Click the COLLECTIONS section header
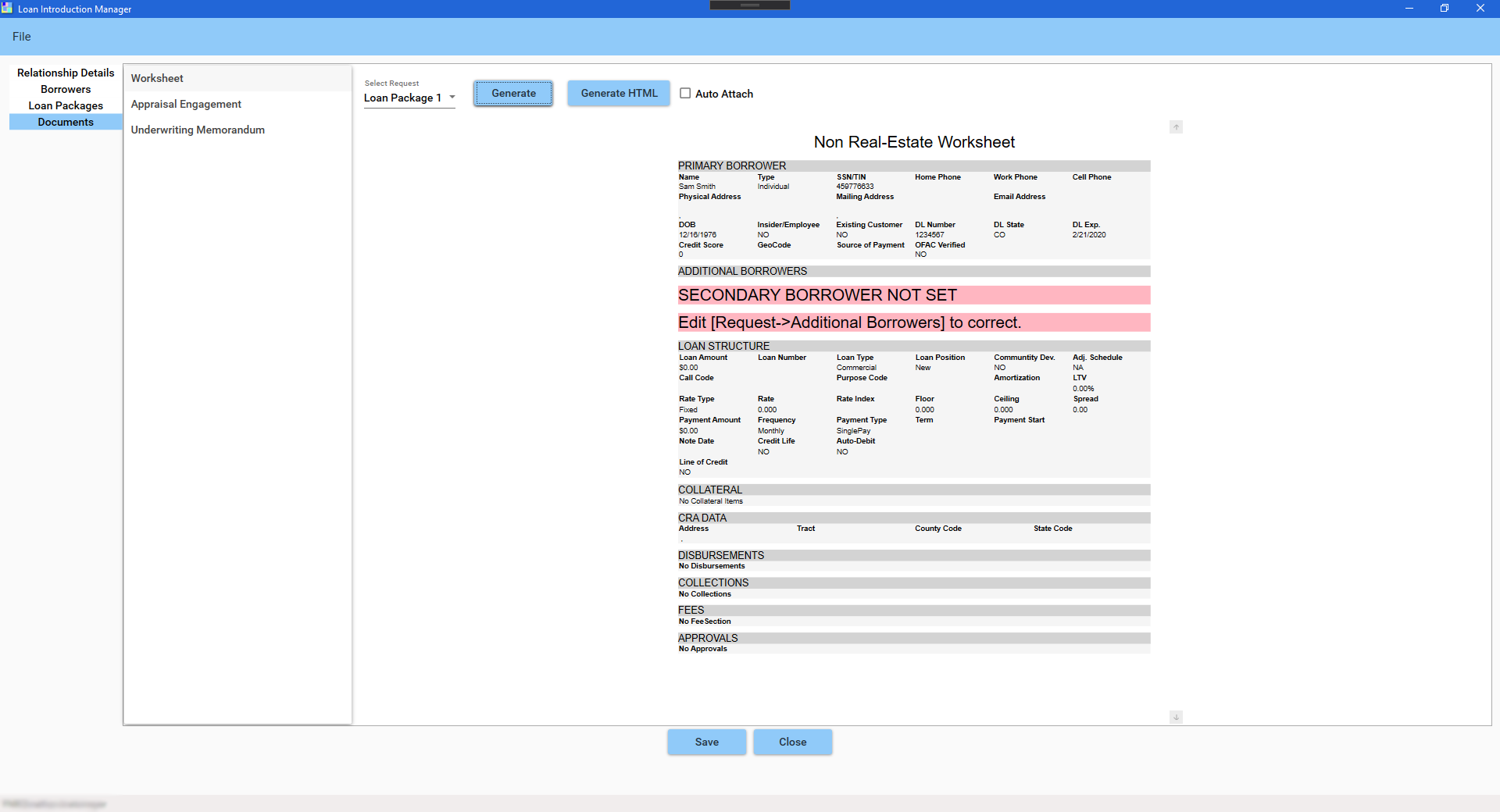 pyautogui.click(x=914, y=582)
